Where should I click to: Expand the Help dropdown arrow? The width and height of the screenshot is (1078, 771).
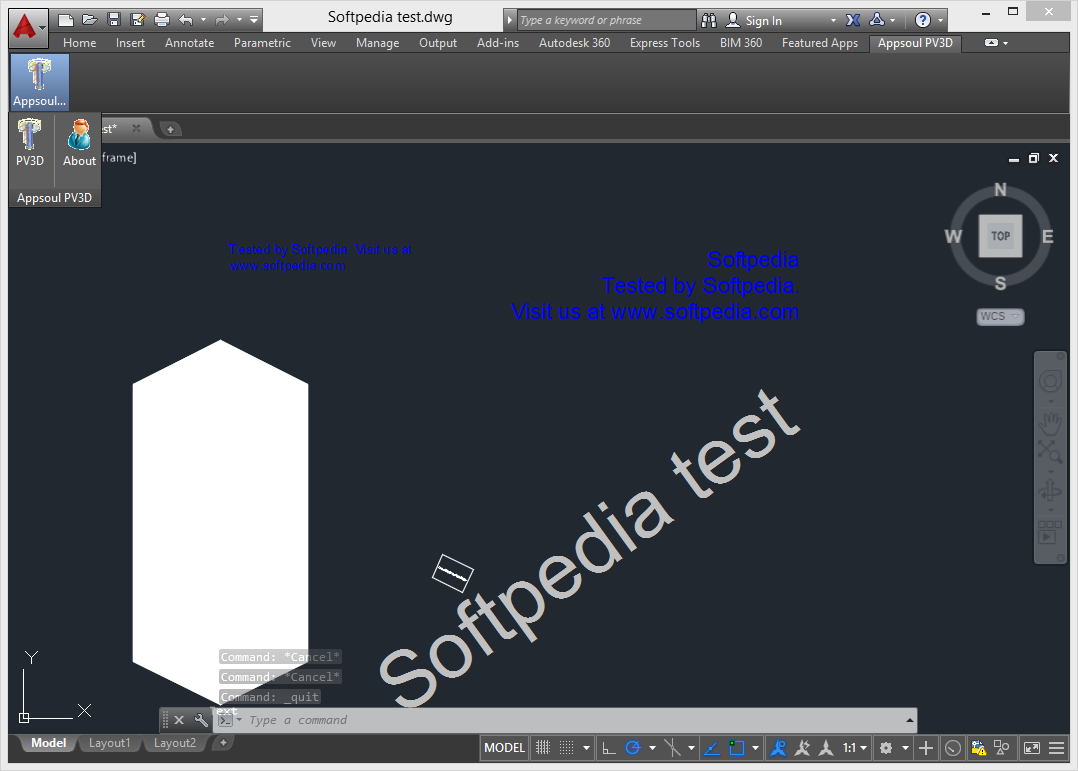[x=940, y=21]
